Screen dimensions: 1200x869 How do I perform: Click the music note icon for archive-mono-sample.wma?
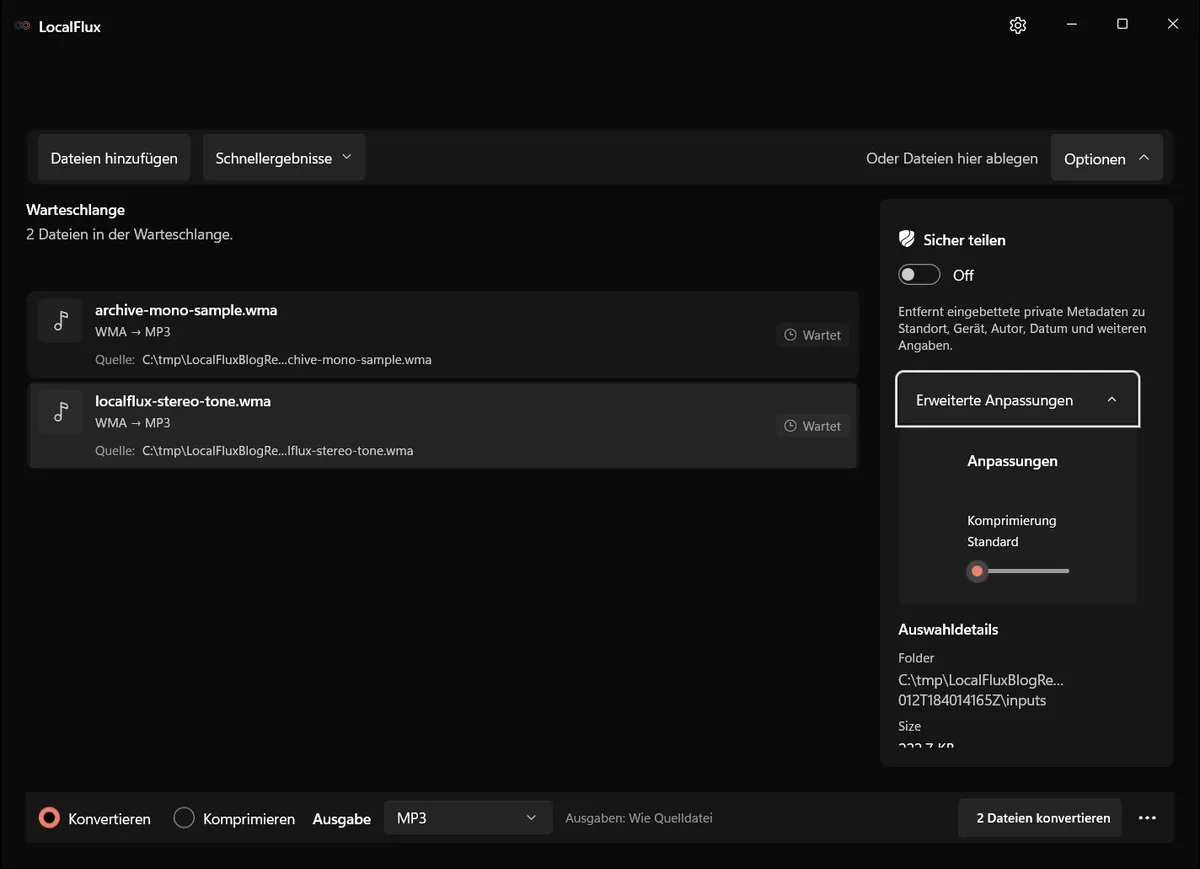coord(60,320)
